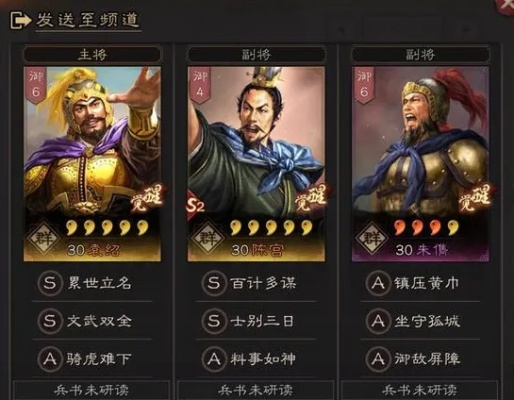Tap the S-rank icon beside 文武双全
Screen dimensions: 514x400
tap(50, 321)
